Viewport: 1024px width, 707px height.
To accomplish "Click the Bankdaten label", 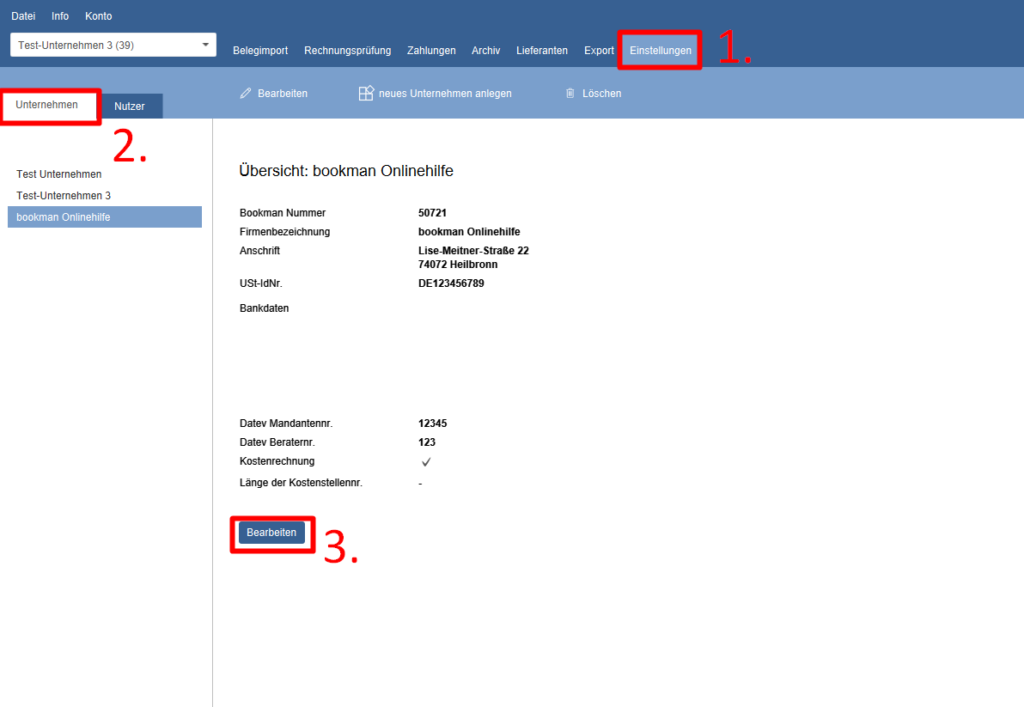I will point(264,308).
